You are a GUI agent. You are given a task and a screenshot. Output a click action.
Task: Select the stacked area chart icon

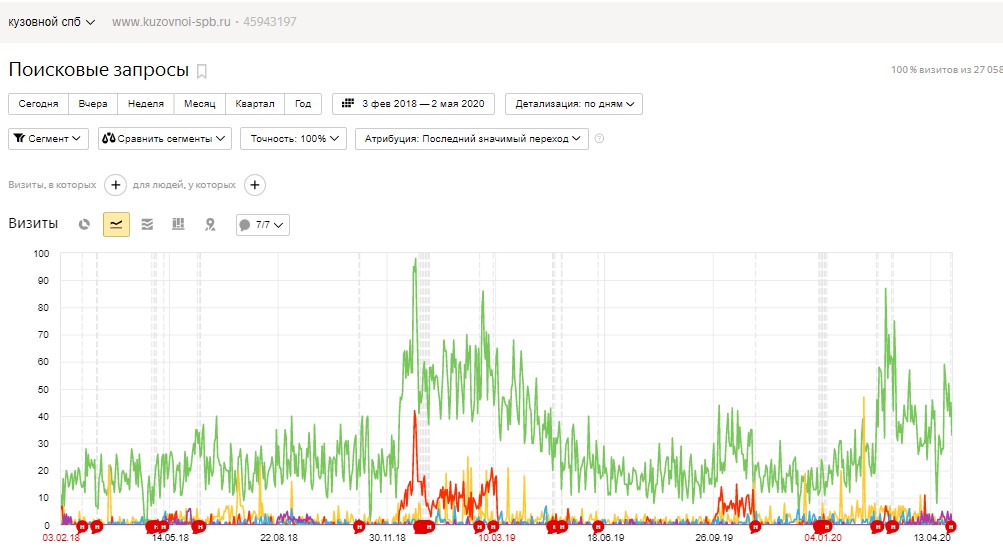[147, 224]
